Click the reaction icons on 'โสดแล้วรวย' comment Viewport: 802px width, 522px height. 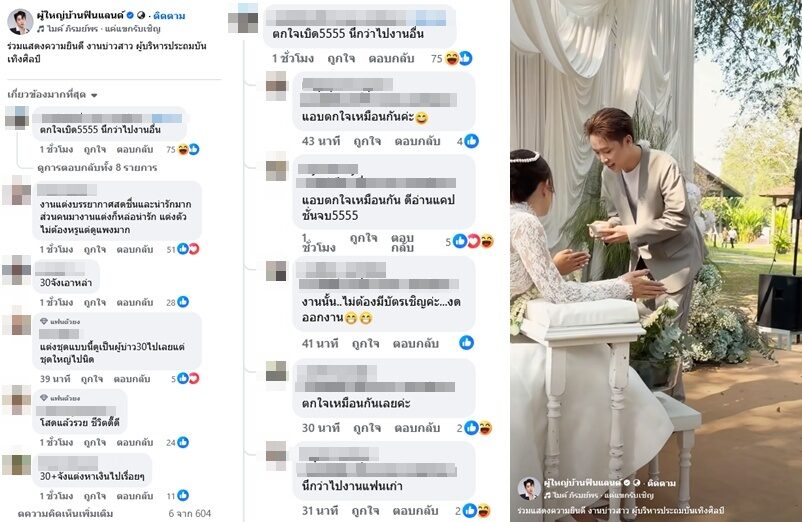(x=183, y=442)
